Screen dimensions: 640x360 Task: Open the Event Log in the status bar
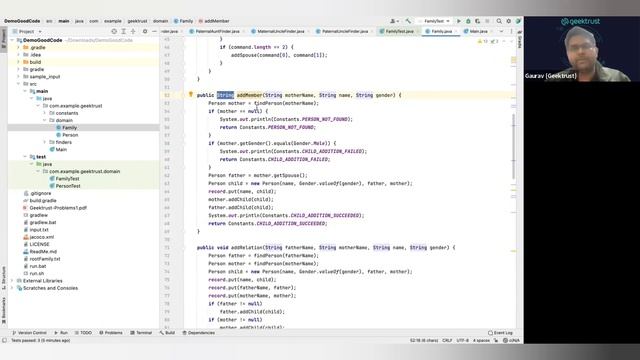(500, 333)
